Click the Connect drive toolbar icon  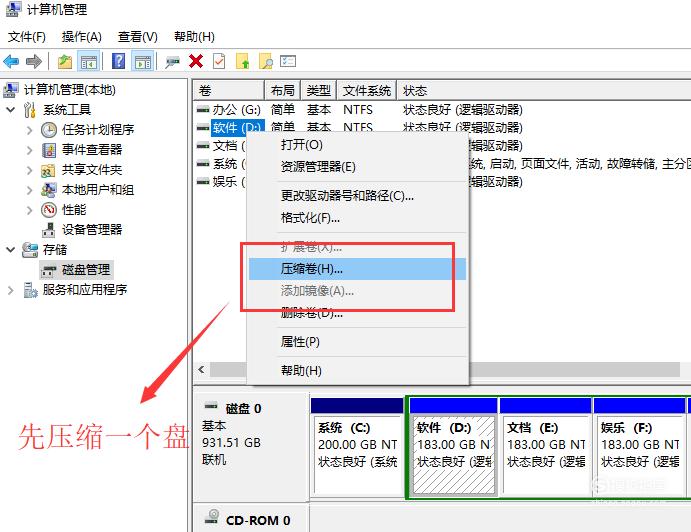172,62
